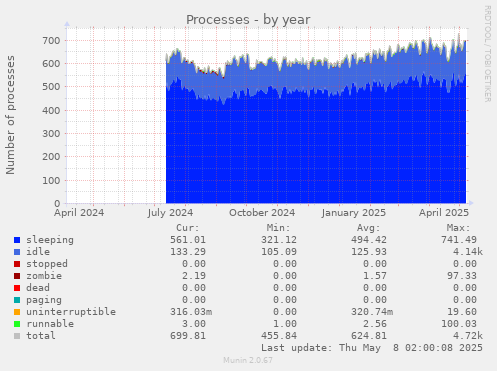Click total average value 624.81

click(369, 336)
